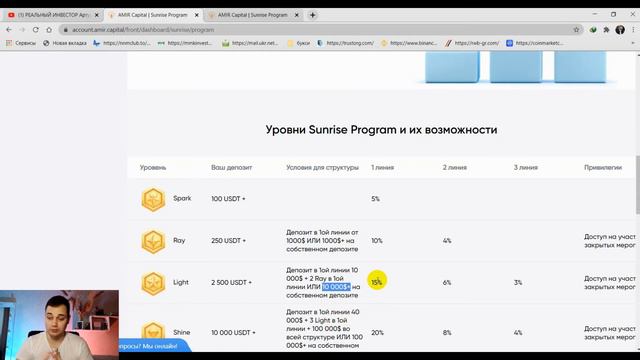The image size is (640, 360).
Task: Open the mmkinvest bookmark
Action: click(185, 43)
